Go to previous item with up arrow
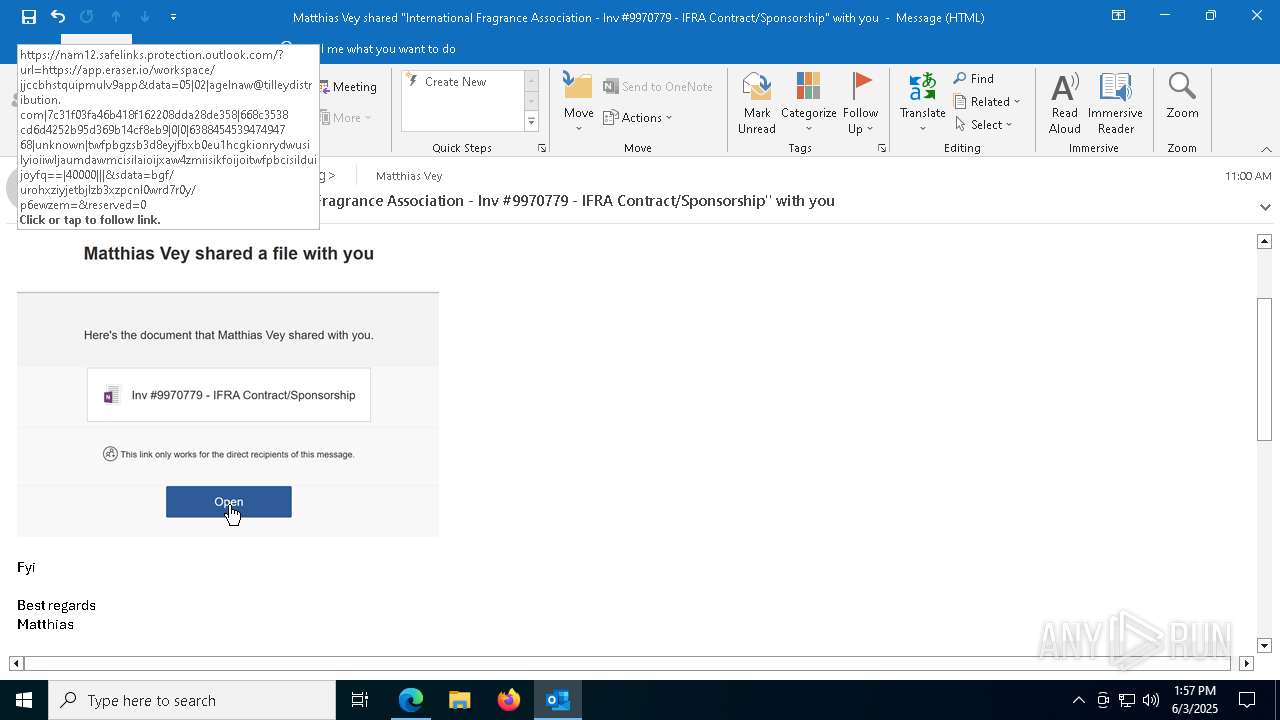 (116, 17)
